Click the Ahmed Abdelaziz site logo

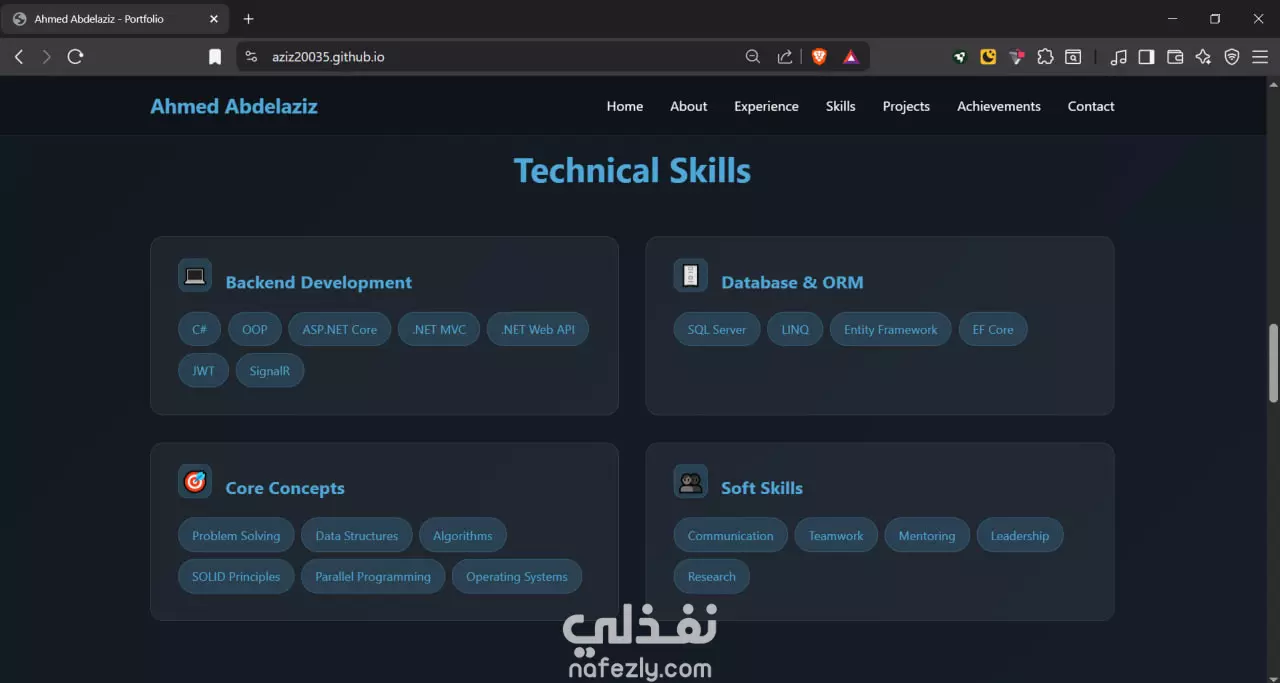tap(234, 106)
